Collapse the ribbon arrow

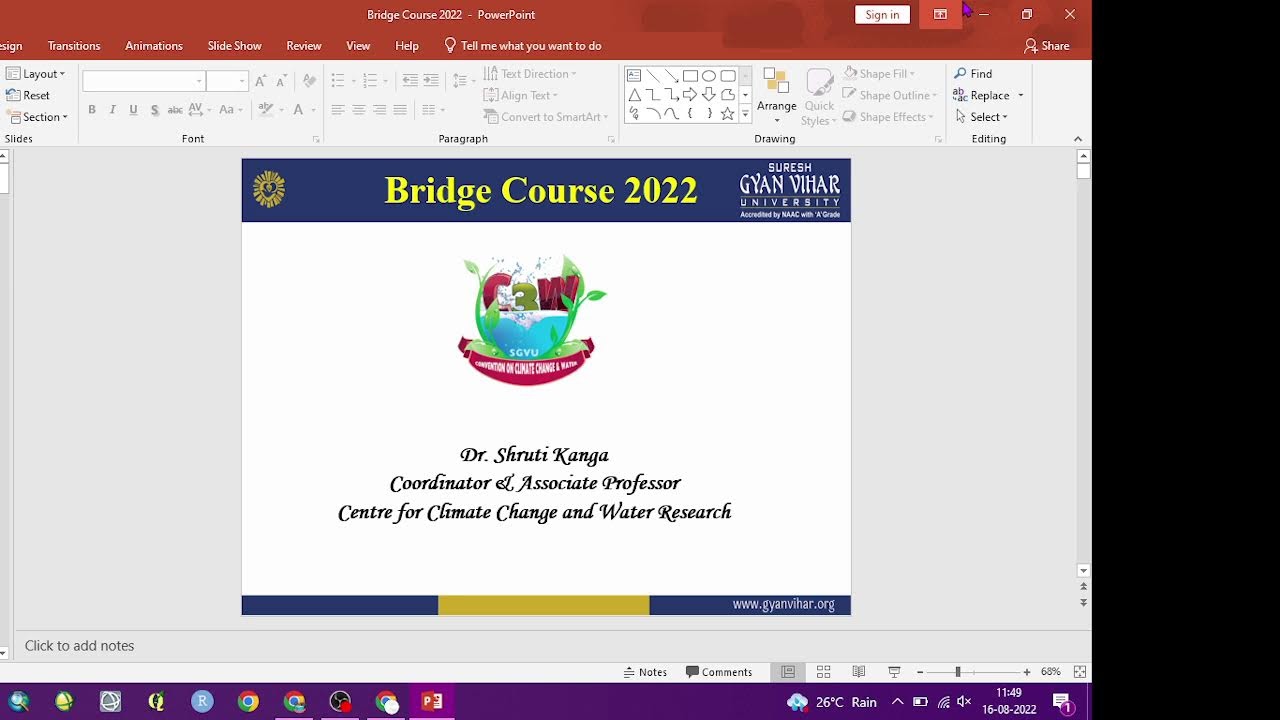click(1078, 139)
